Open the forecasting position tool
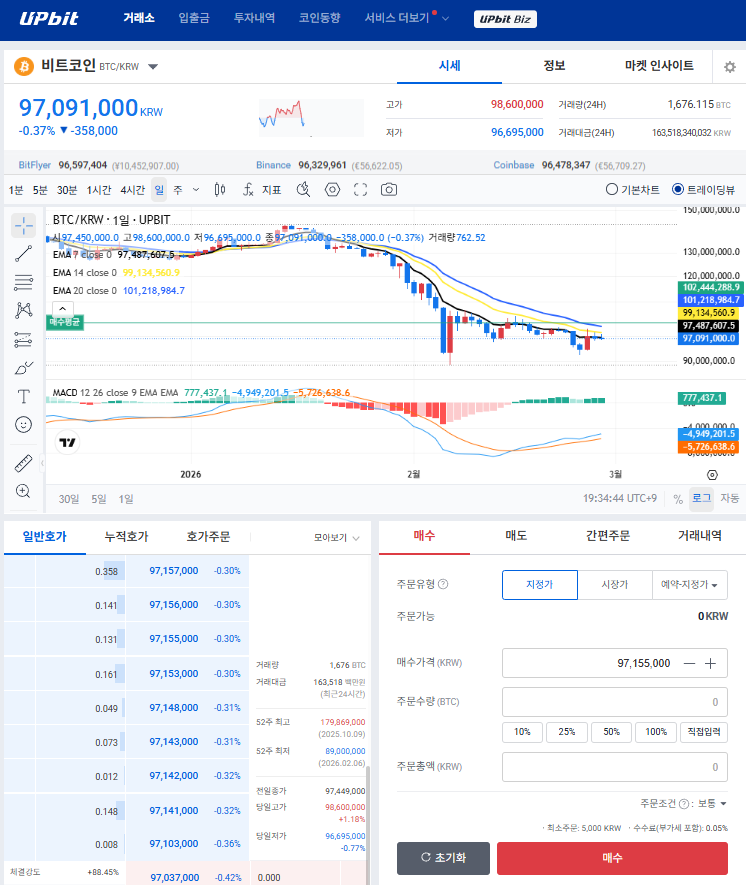Image resolution: width=746 pixels, height=885 pixels. point(23,339)
